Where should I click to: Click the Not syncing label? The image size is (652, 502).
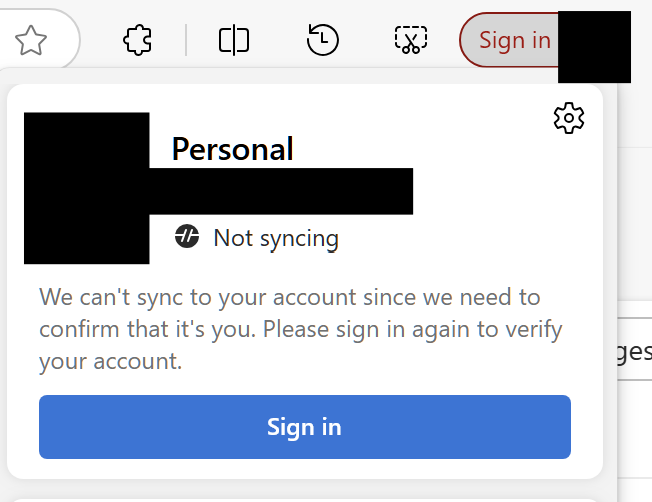[x=276, y=238]
